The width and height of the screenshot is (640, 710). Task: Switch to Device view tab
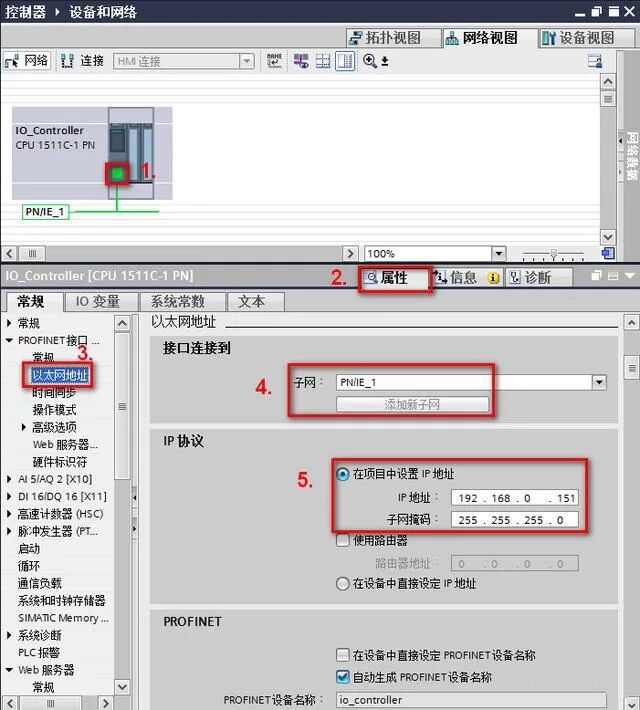587,38
